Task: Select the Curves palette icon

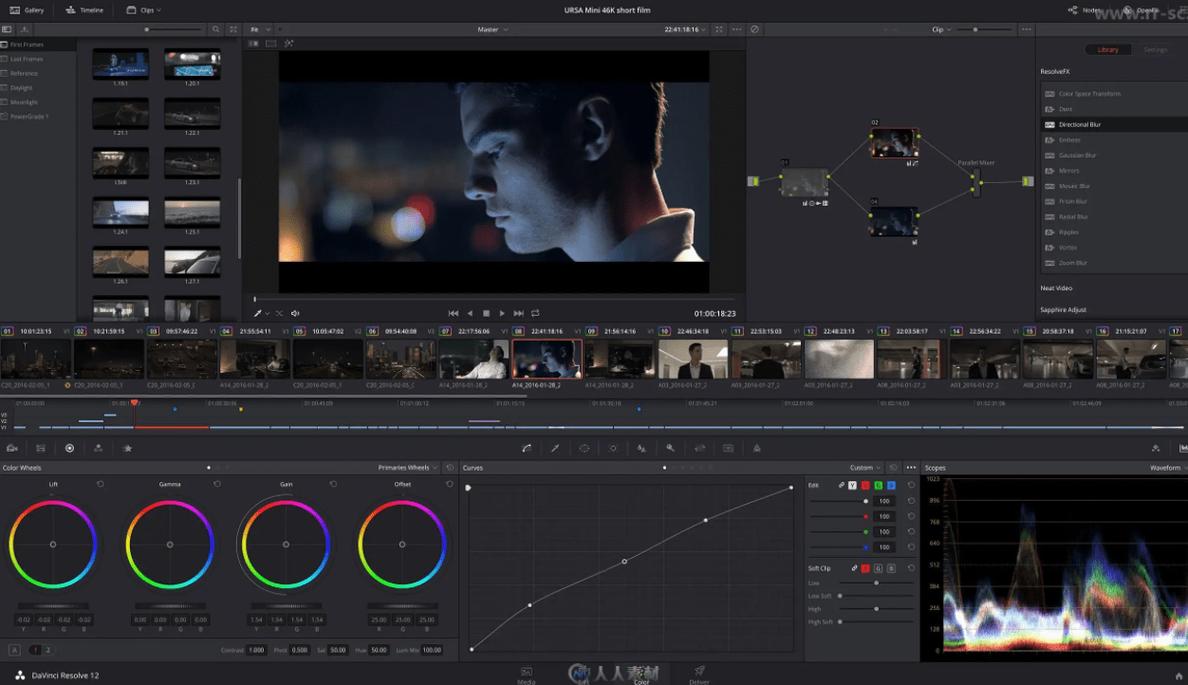Action: tap(527, 449)
